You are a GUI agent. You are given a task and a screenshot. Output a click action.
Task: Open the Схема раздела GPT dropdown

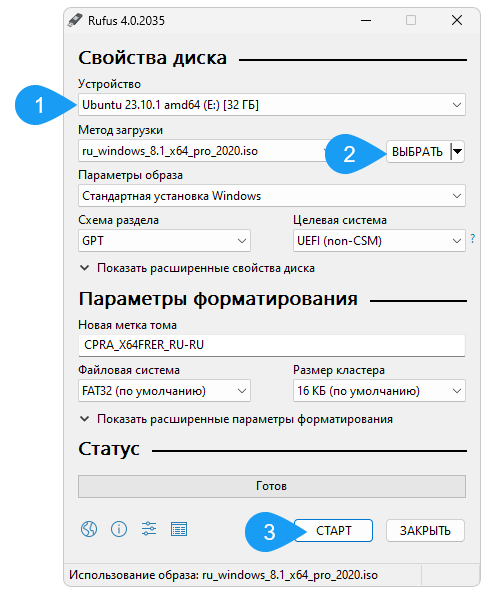(164, 241)
